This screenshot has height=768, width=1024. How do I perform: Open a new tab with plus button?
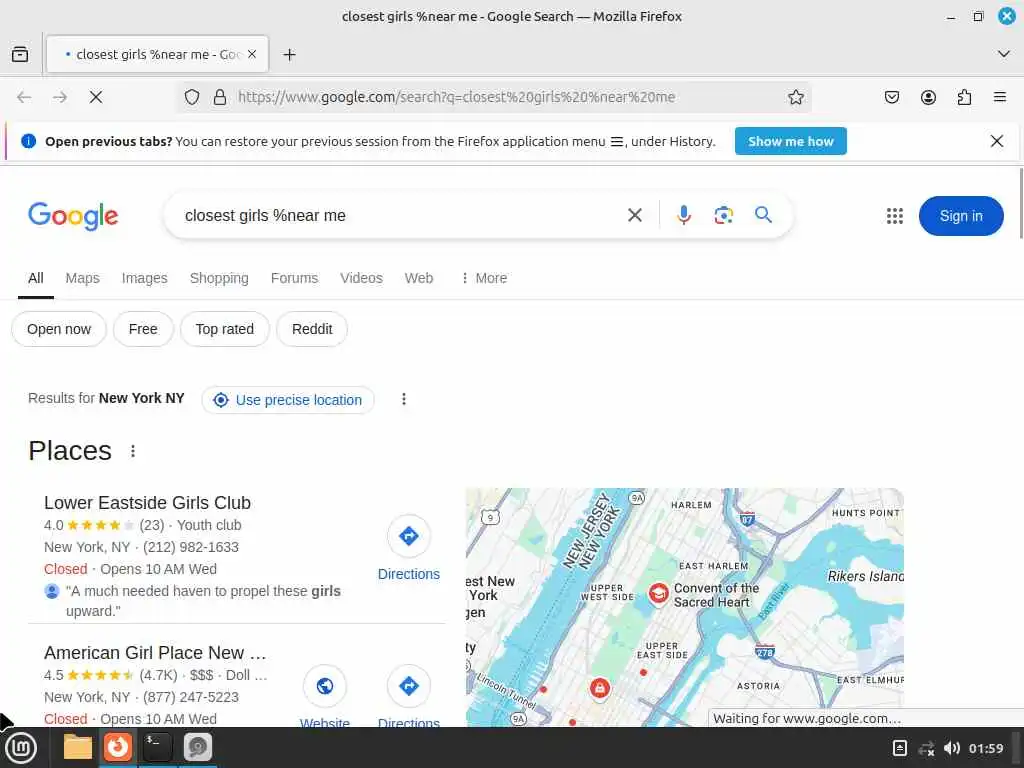point(289,55)
